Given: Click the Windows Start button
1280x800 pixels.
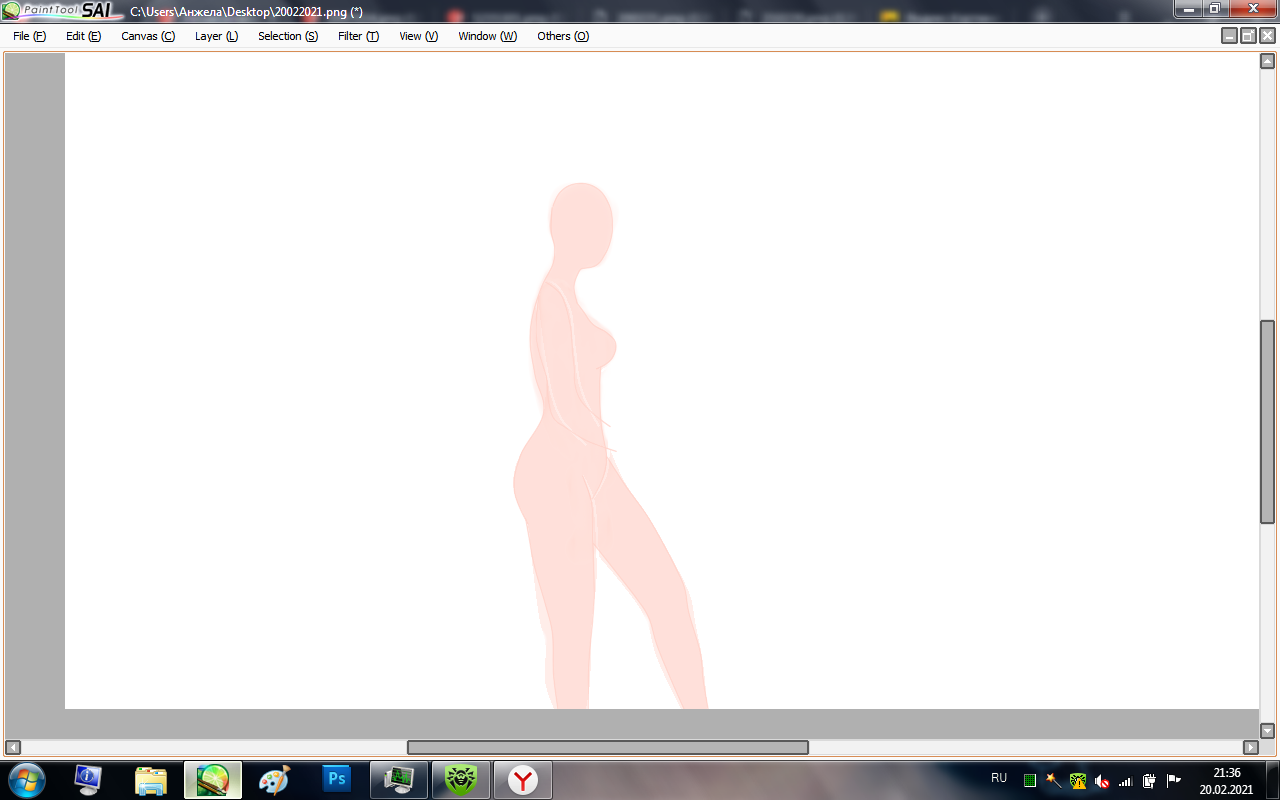Looking at the screenshot, I should coord(27,780).
